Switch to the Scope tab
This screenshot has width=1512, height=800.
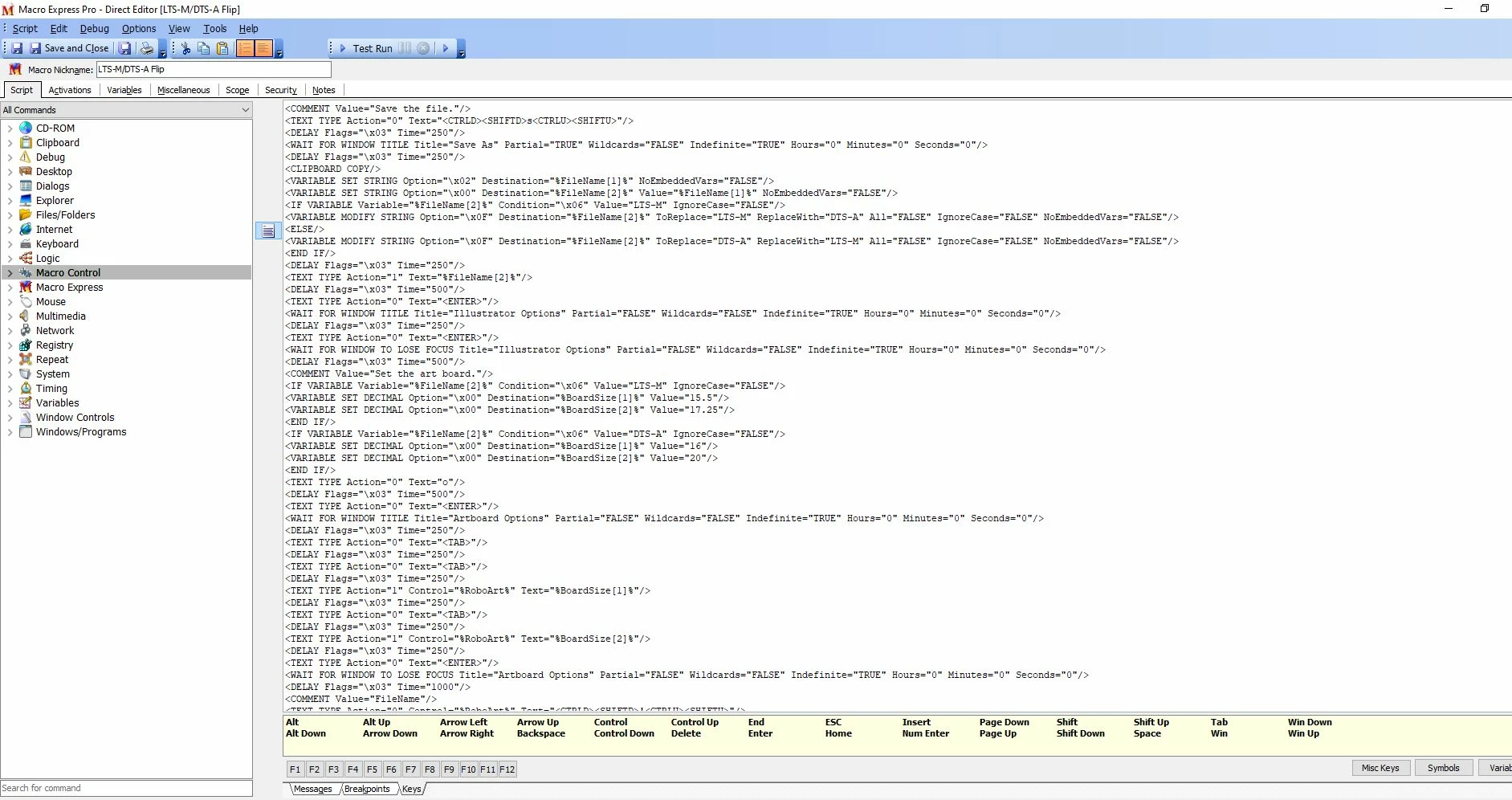pyautogui.click(x=237, y=90)
